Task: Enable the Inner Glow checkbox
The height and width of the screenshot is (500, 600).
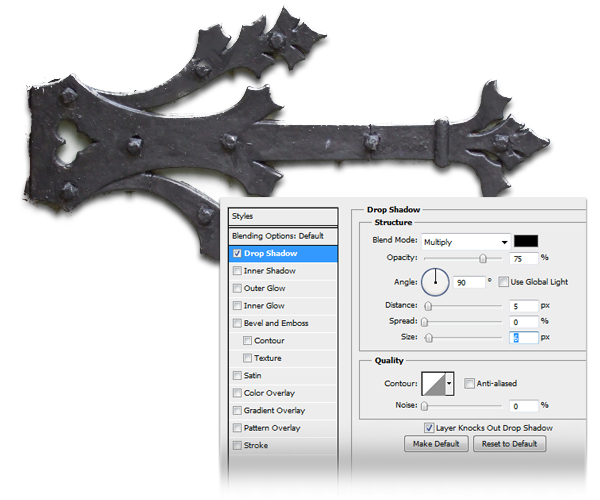Action: (237, 306)
